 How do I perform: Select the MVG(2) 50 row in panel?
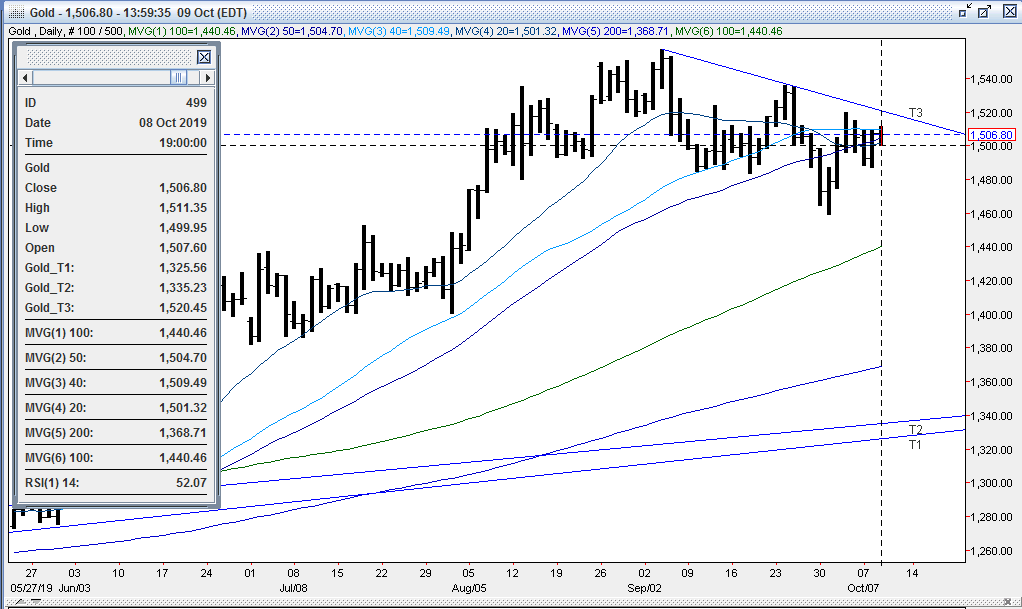[x=115, y=358]
